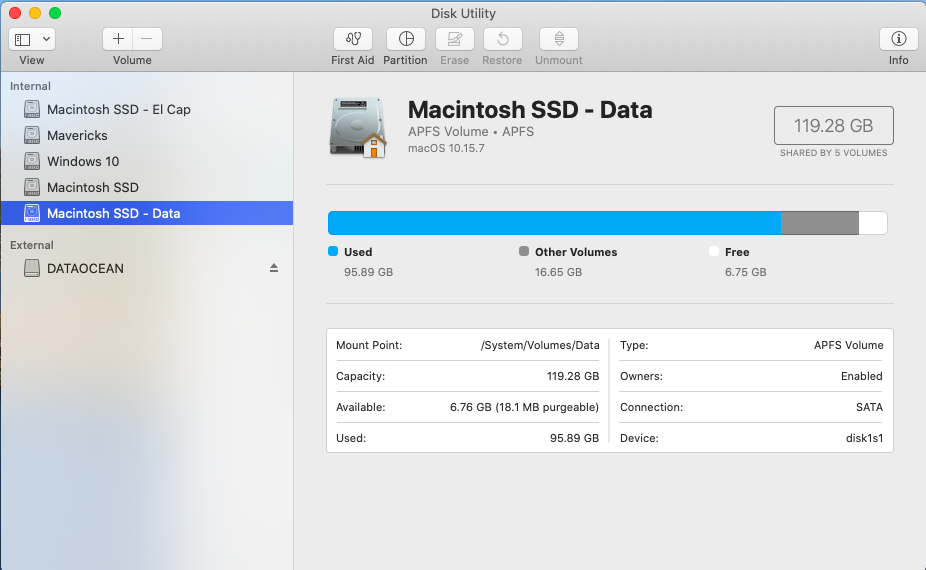Select Macintosh SSD - El Cap volume
The width and height of the screenshot is (926, 570).
[146, 109]
